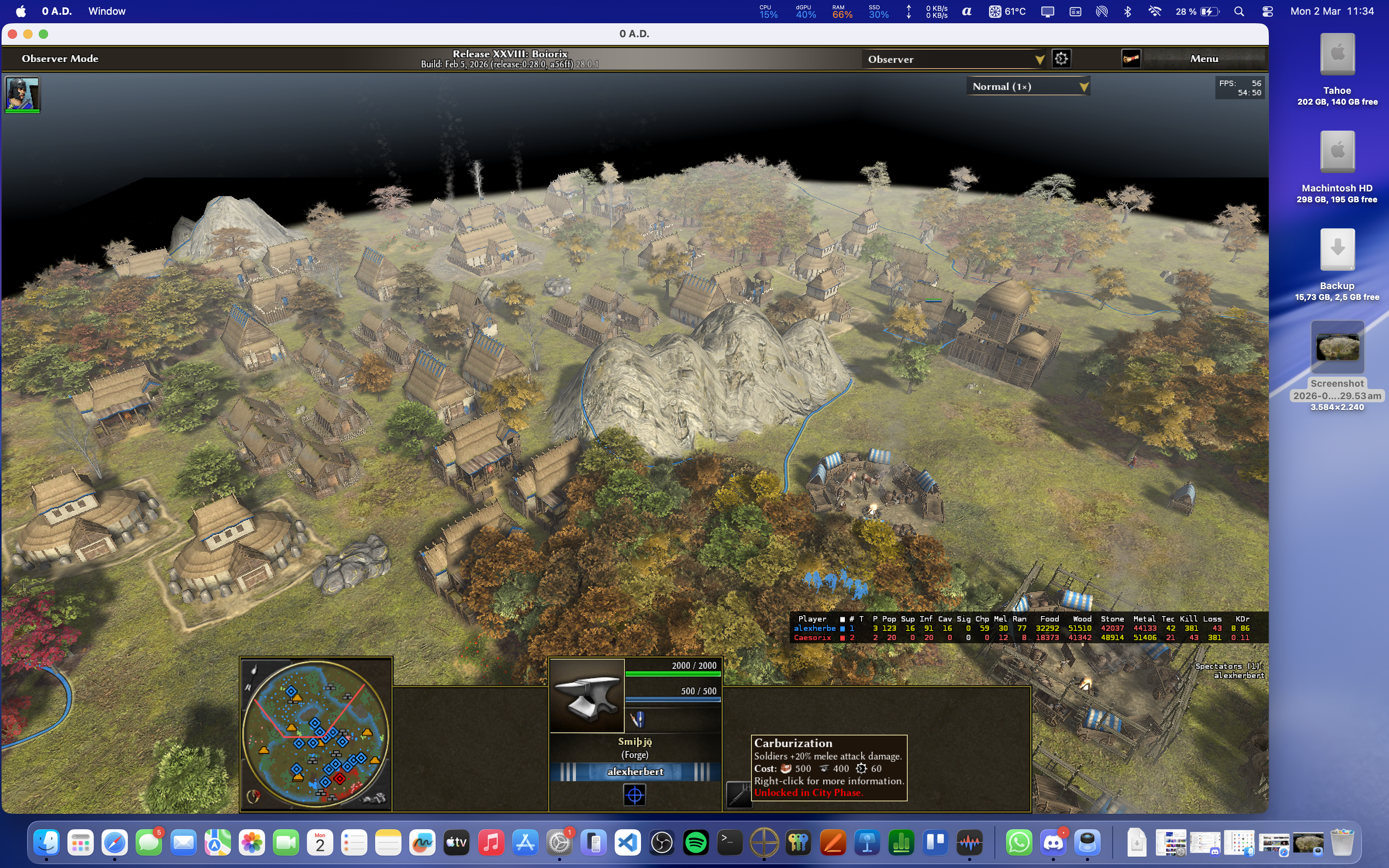Toggle the game speed gear button

click(1061, 59)
